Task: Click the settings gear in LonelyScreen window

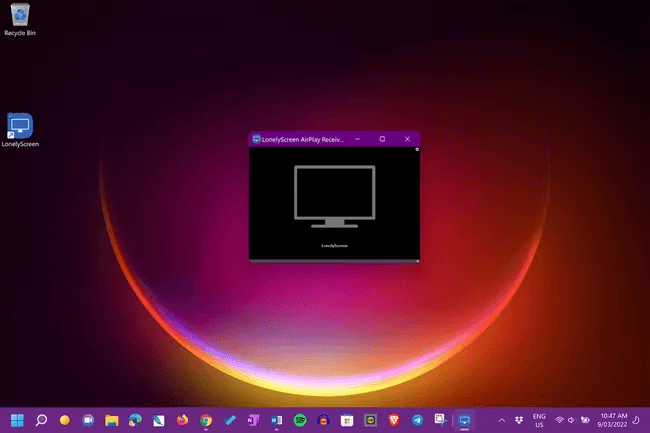Action: point(417,149)
